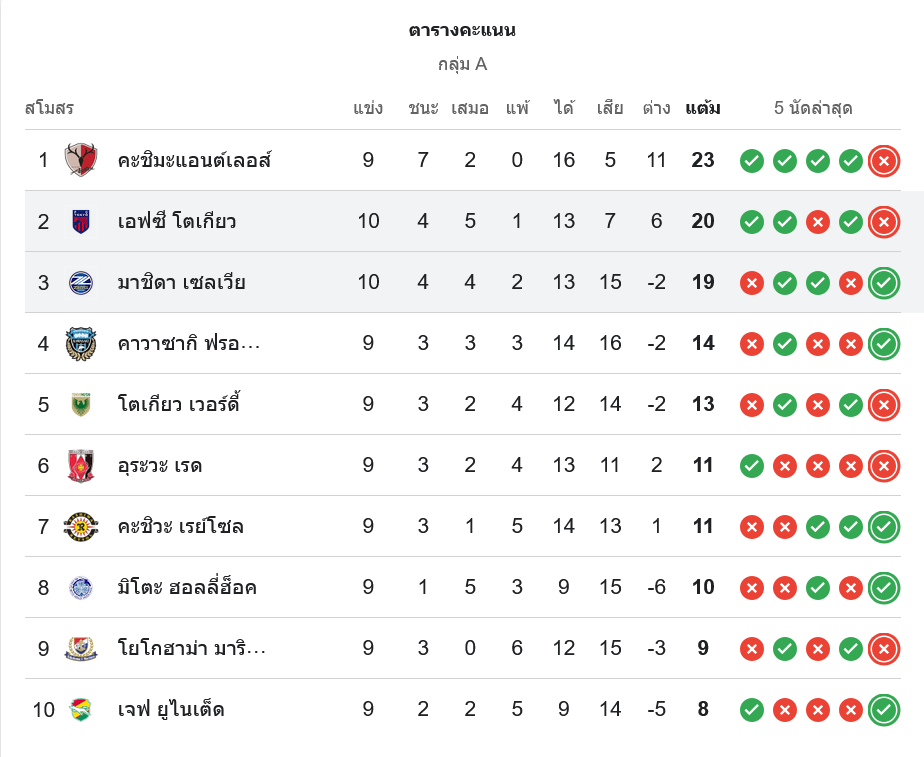
Task: Click the สโมสร club column header
Action: [x=49, y=108]
